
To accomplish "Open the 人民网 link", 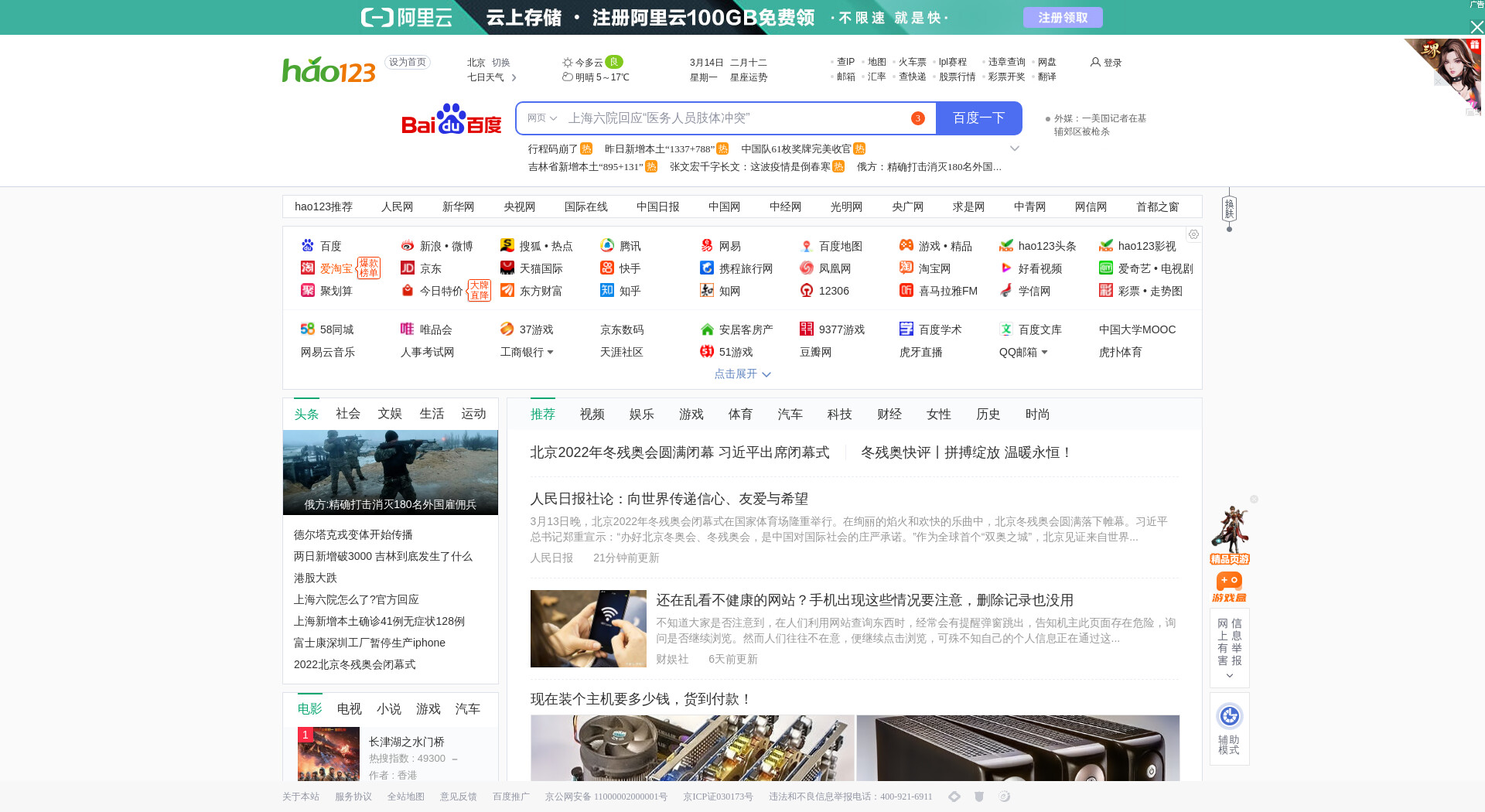I will click(x=398, y=207).
